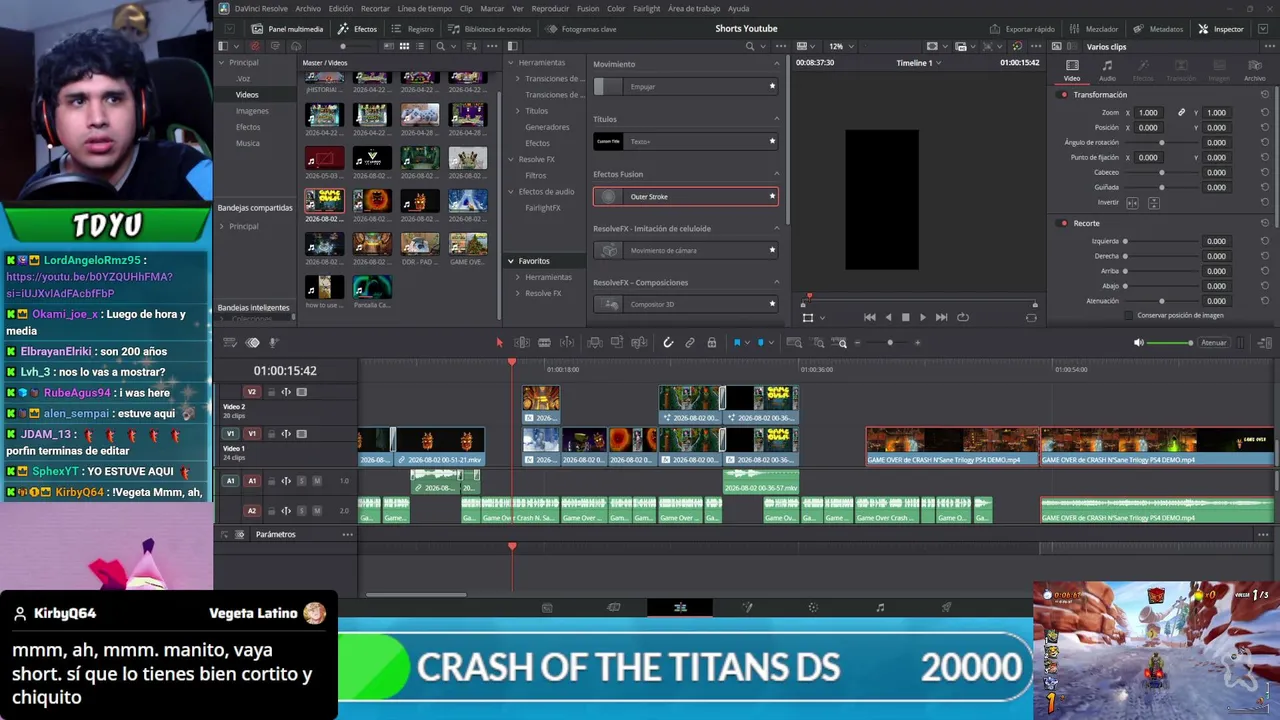
Task: Collapse the Herramientas tree node
Action: click(510, 63)
